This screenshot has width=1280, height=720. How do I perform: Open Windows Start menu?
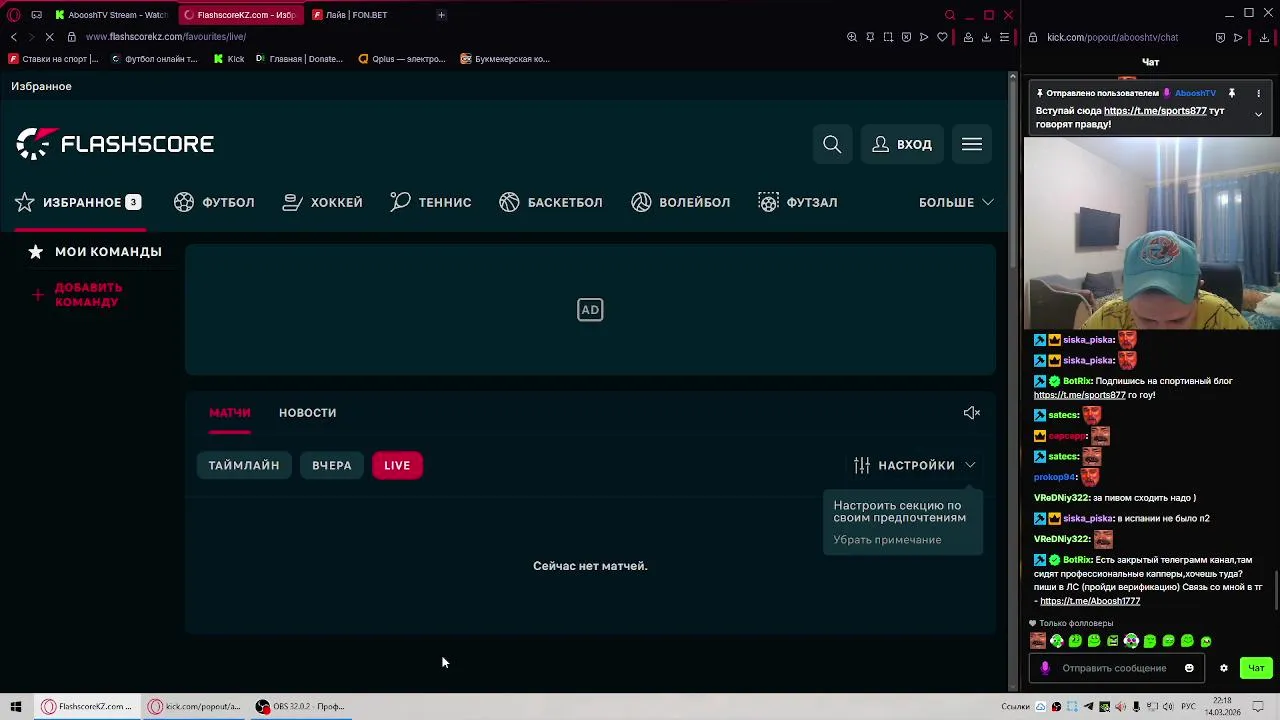tap(16, 706)
